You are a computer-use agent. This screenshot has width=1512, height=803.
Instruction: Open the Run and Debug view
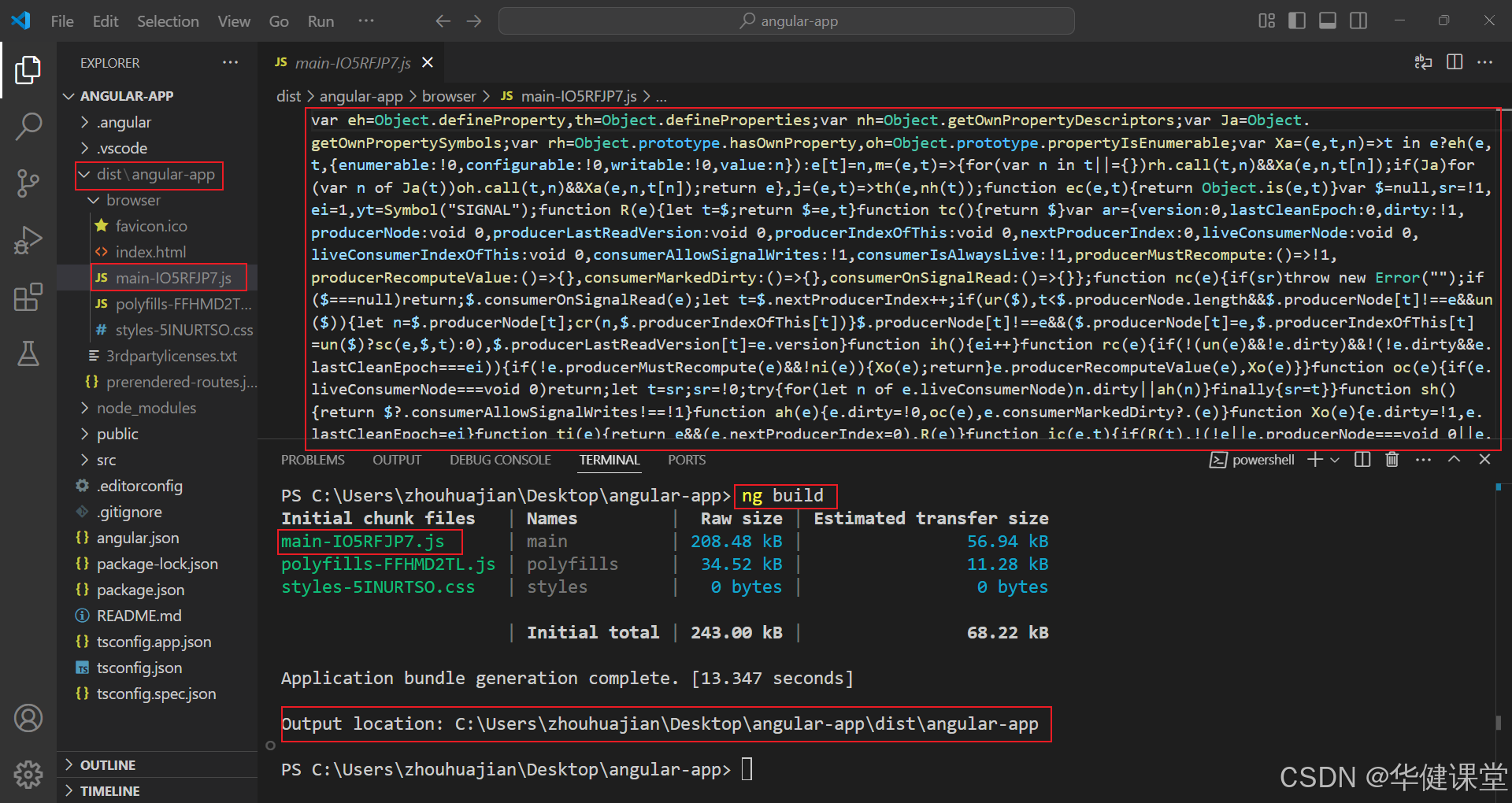[28, 240]
